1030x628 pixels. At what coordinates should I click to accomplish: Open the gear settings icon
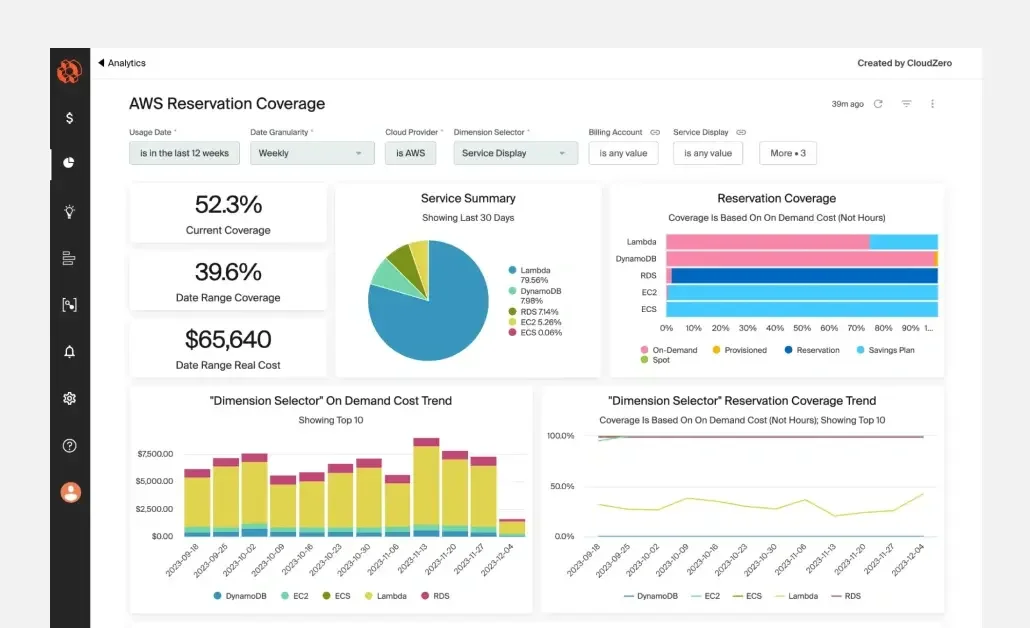coord(69,398)
